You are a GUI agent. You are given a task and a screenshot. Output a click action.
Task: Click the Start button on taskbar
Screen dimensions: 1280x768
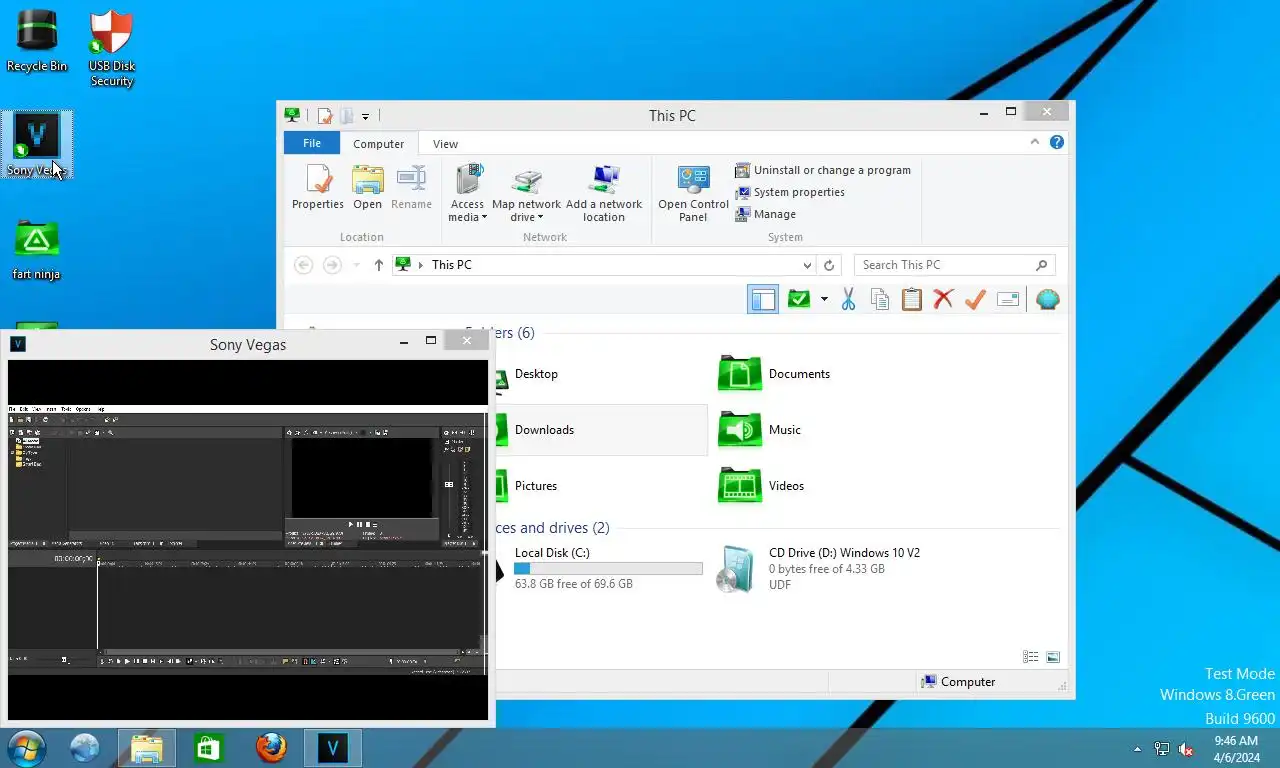(x=25, y=748)
